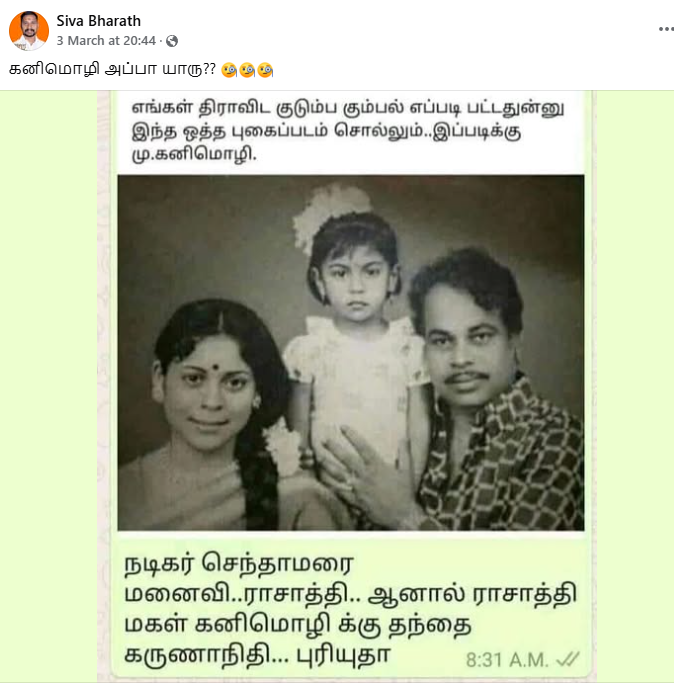Click the left green margin of the image
This screenshot has width=674, height=684.
(x=48, y=386)
